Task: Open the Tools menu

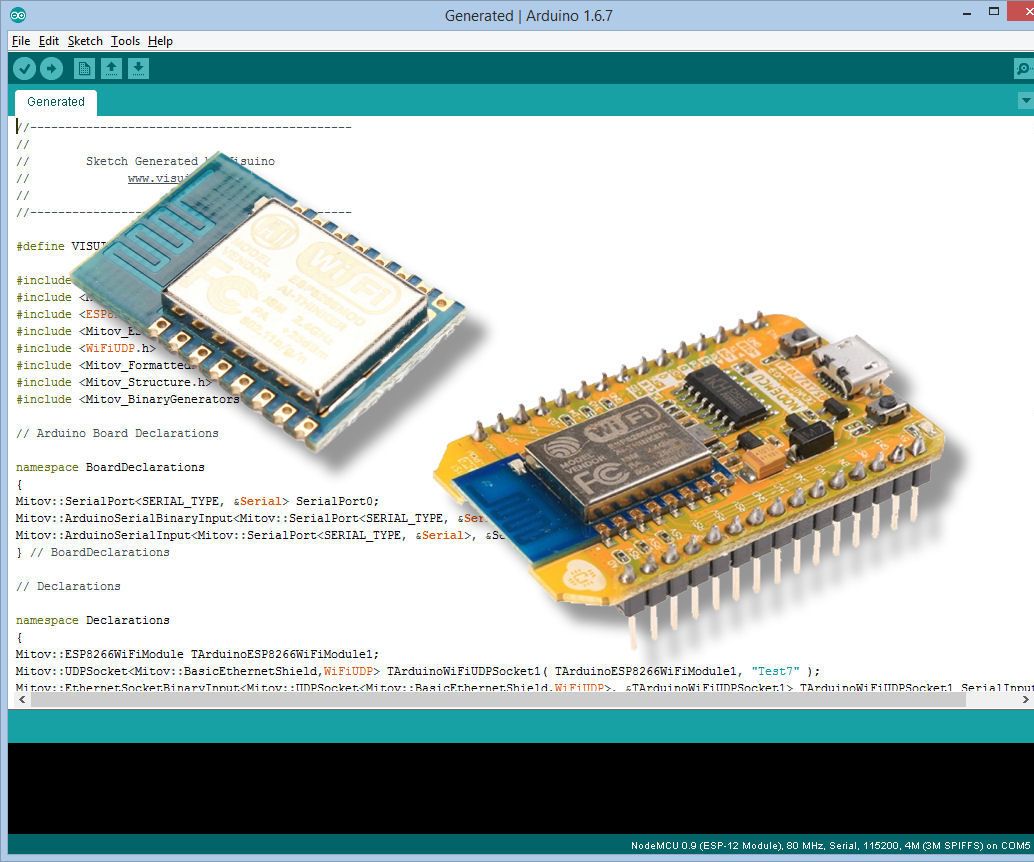Action: [x=125, y=41]
